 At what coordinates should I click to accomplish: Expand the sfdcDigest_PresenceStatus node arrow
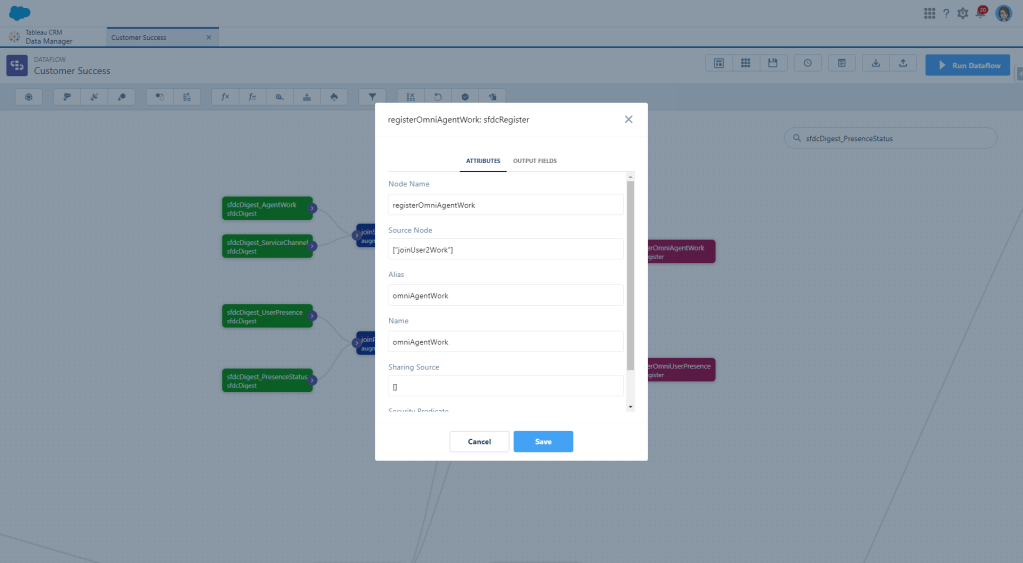[x=312, y=379]
